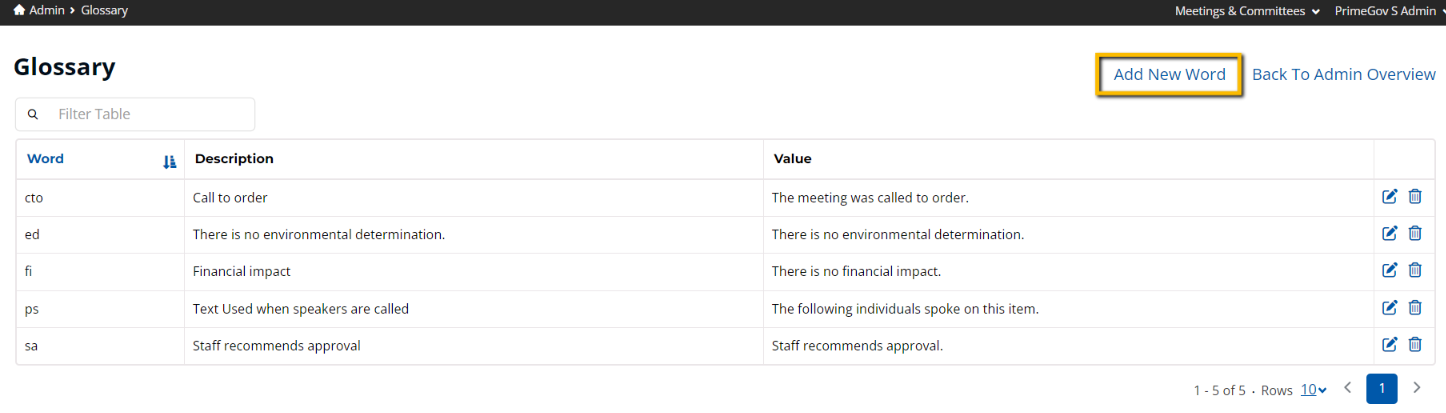Go to previous page arrow
The height and width of the screenshot is (413, 1446).
[1348, 388]
